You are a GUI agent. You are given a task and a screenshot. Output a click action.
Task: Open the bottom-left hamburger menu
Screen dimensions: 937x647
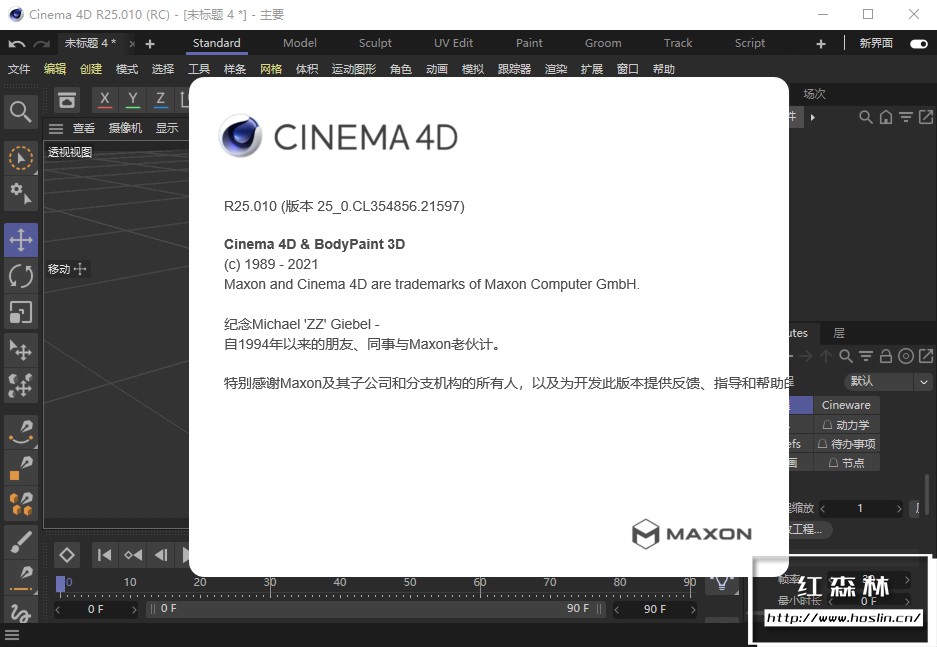tap(12, 636)
